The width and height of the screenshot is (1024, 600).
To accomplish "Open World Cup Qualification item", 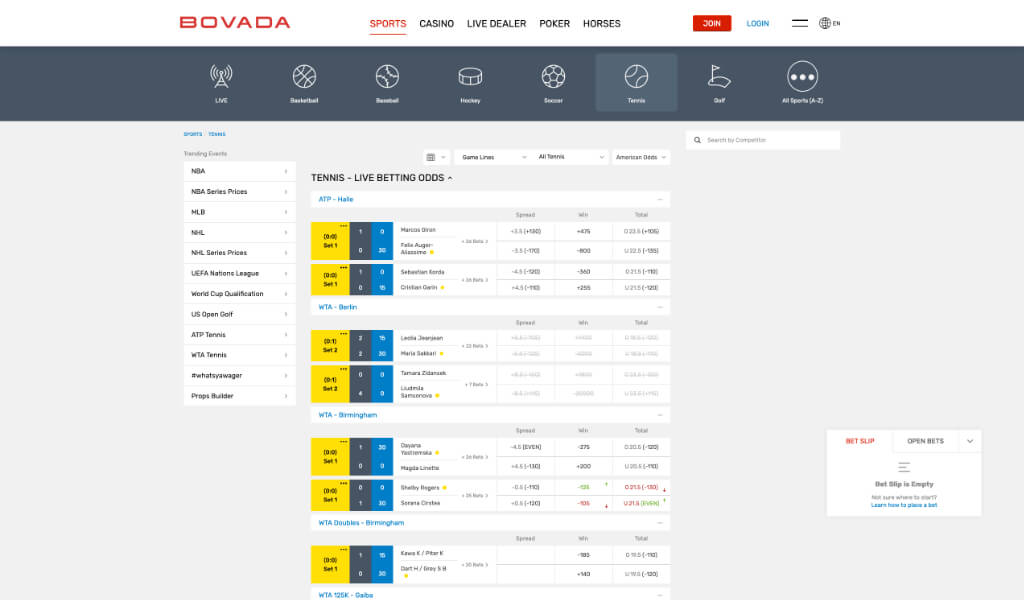I will point(240,294).
